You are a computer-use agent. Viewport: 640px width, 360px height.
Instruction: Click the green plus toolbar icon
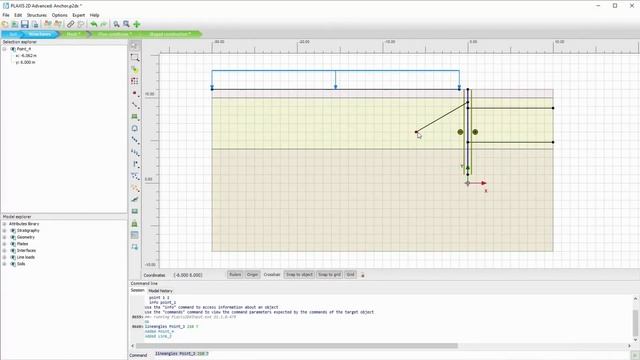pos(137,24)
